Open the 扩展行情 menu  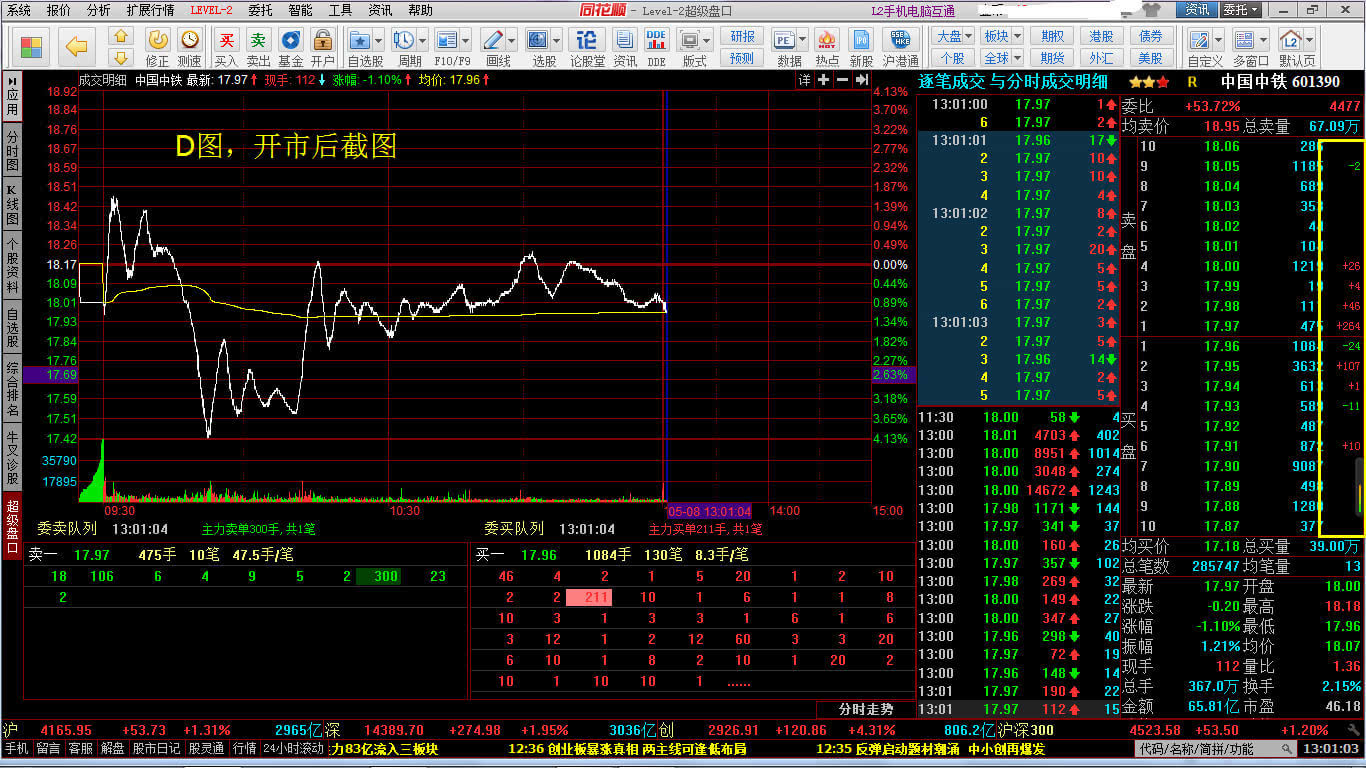pyautogui.click(x=150, y=10)
